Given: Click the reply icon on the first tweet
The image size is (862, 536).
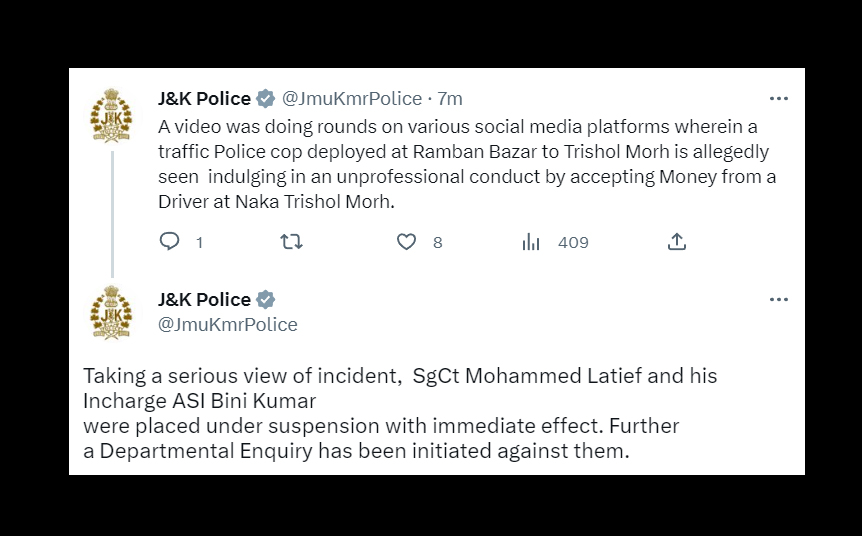Looking at the screenshot, I should [x=170, y=242].
